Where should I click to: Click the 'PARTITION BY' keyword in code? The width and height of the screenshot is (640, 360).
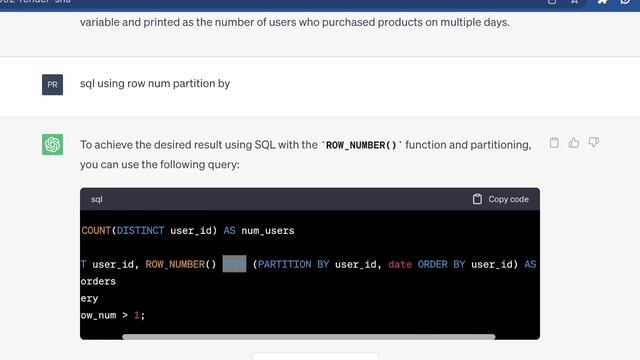(293, 264)
